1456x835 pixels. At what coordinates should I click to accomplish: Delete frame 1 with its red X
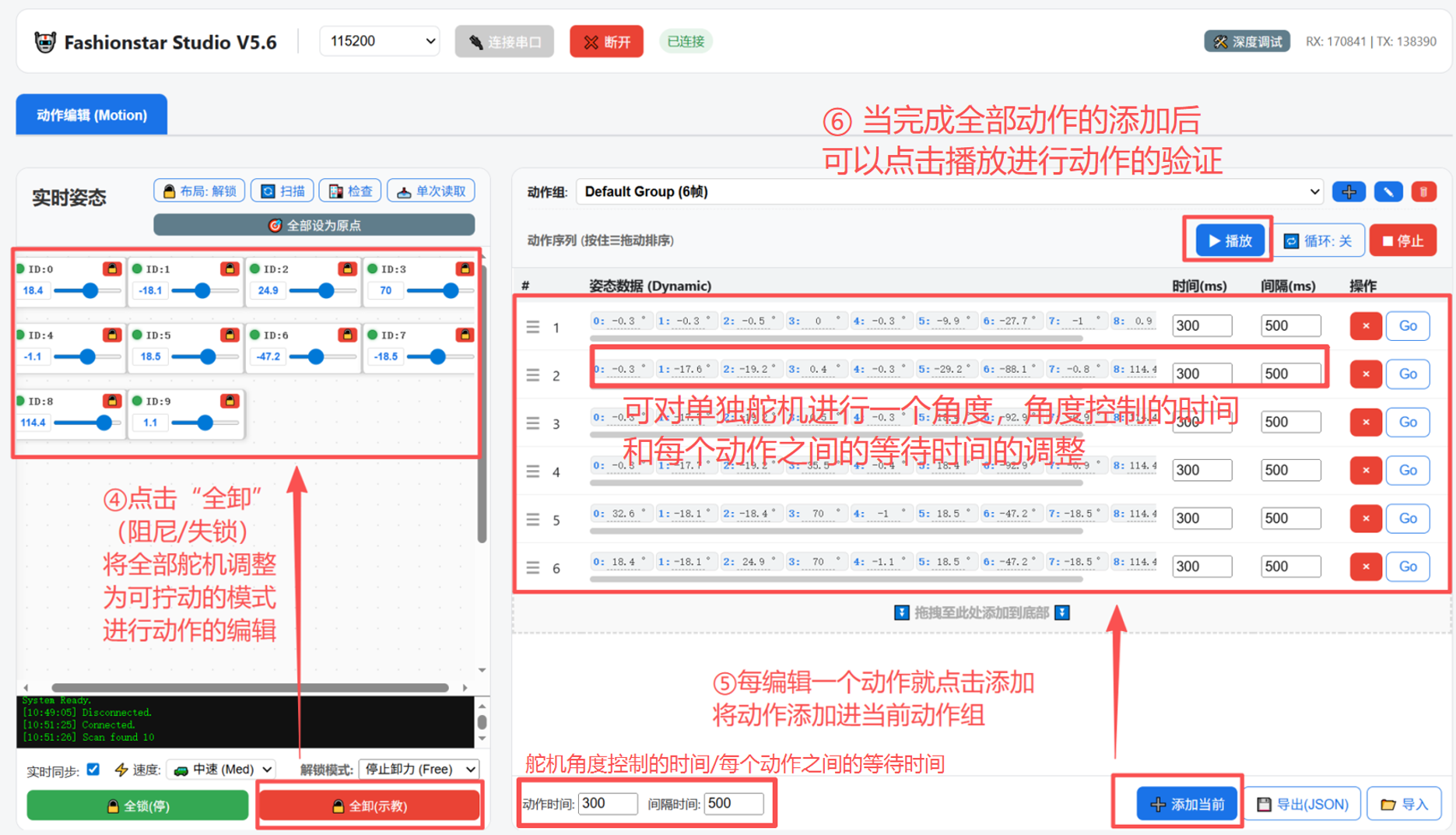coord(1365,326)
